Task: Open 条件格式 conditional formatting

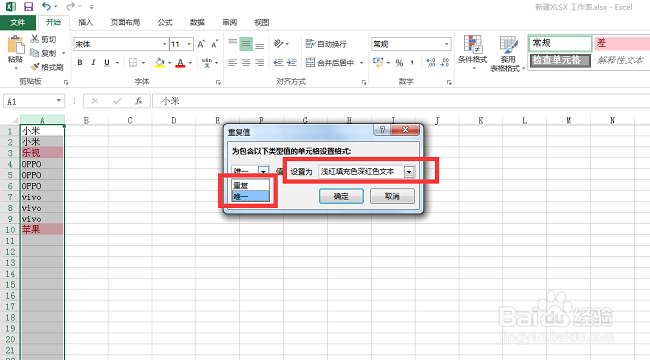Action: [x=473, y=52]
